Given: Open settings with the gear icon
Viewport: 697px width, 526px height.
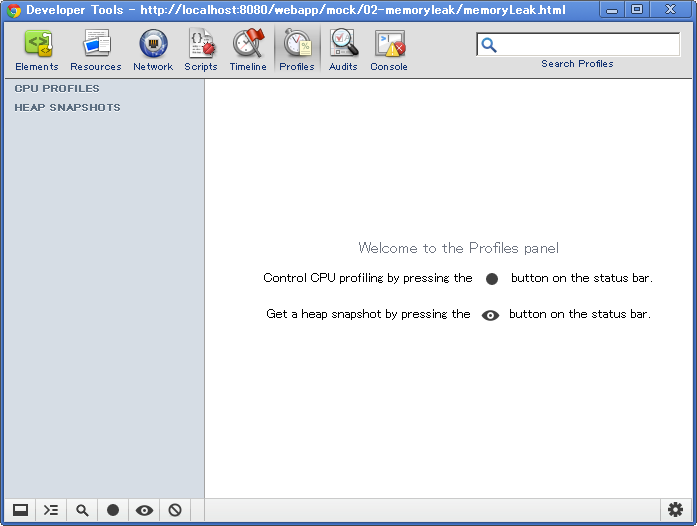Looking at the screenshot, I should pyautogui.click(x=675, y=510).
